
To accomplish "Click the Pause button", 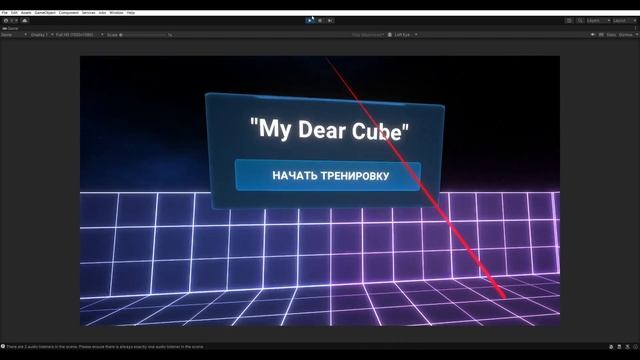I will [x=320, y=20].
